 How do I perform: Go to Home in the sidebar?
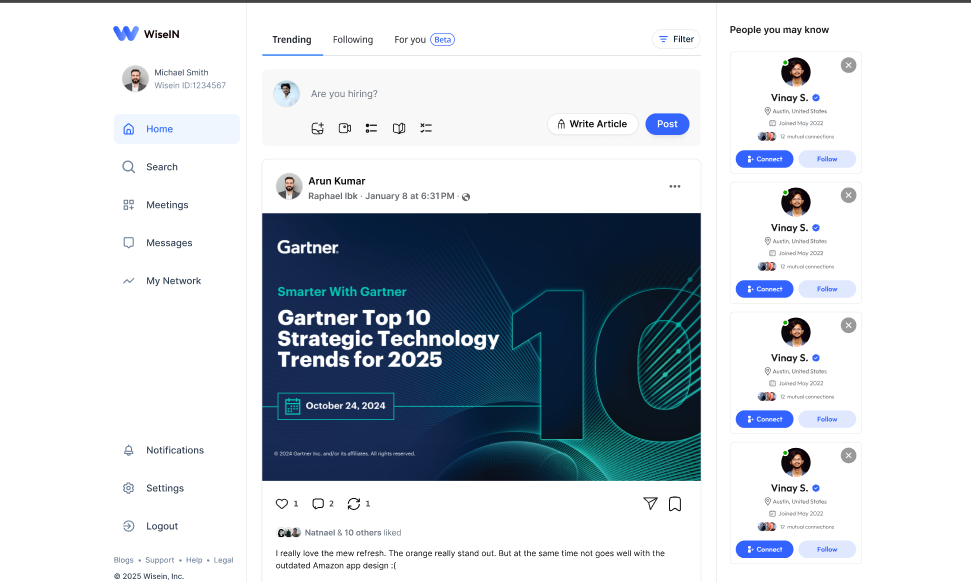[x=176, y=129]
